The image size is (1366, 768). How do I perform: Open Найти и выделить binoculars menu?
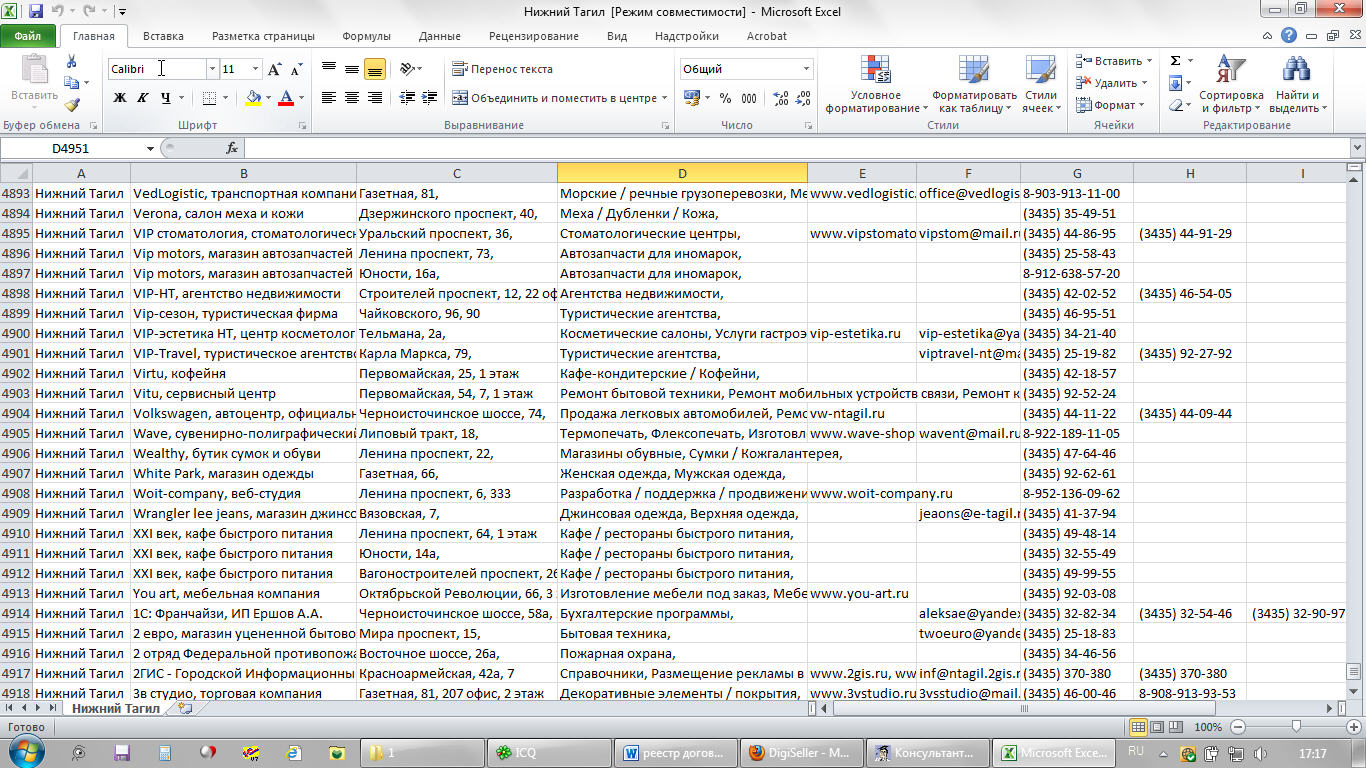tap(1298, 84)
